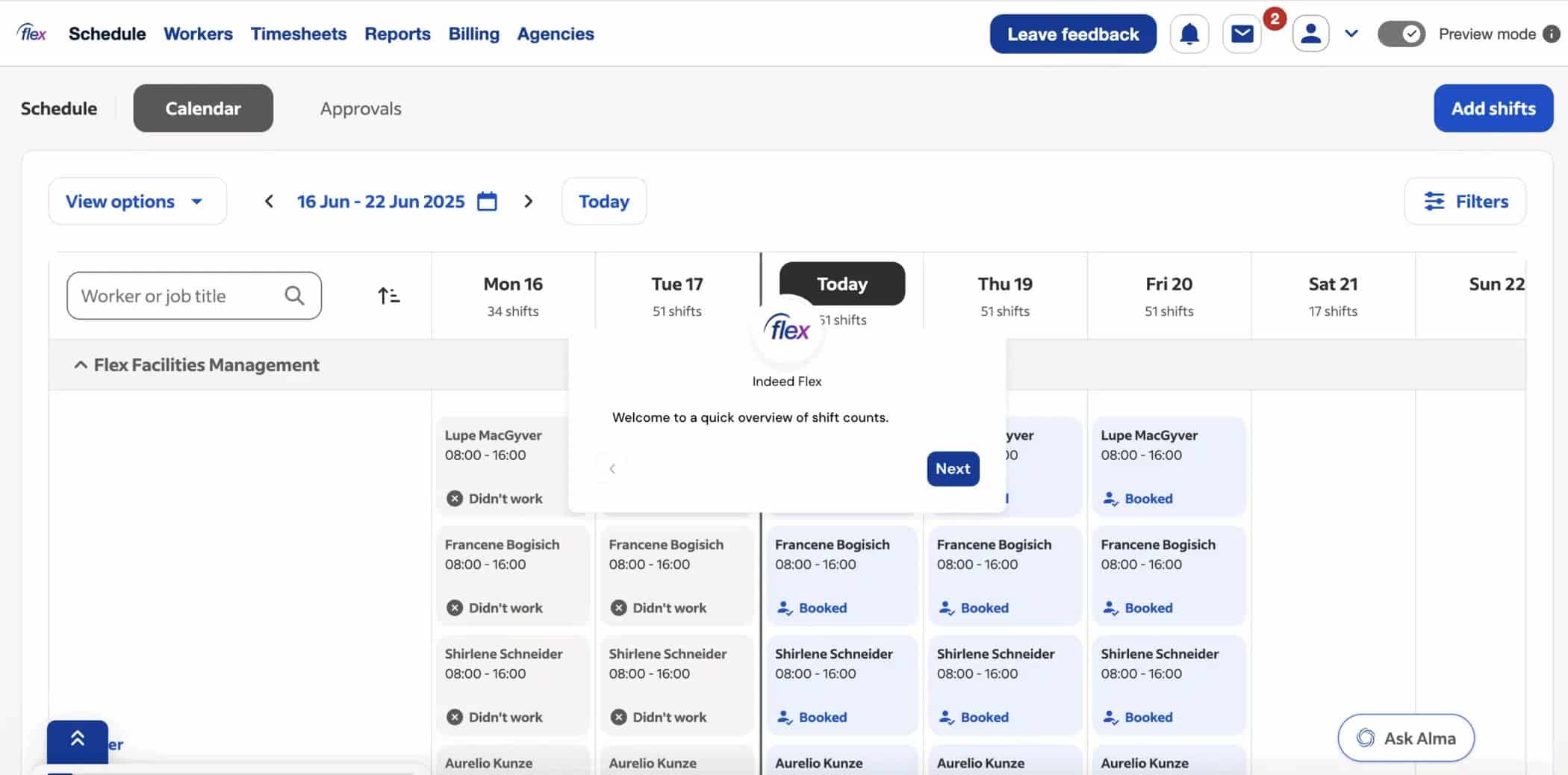
Task: Click the notifications bell icon
Action: [x=1189, y=34]
